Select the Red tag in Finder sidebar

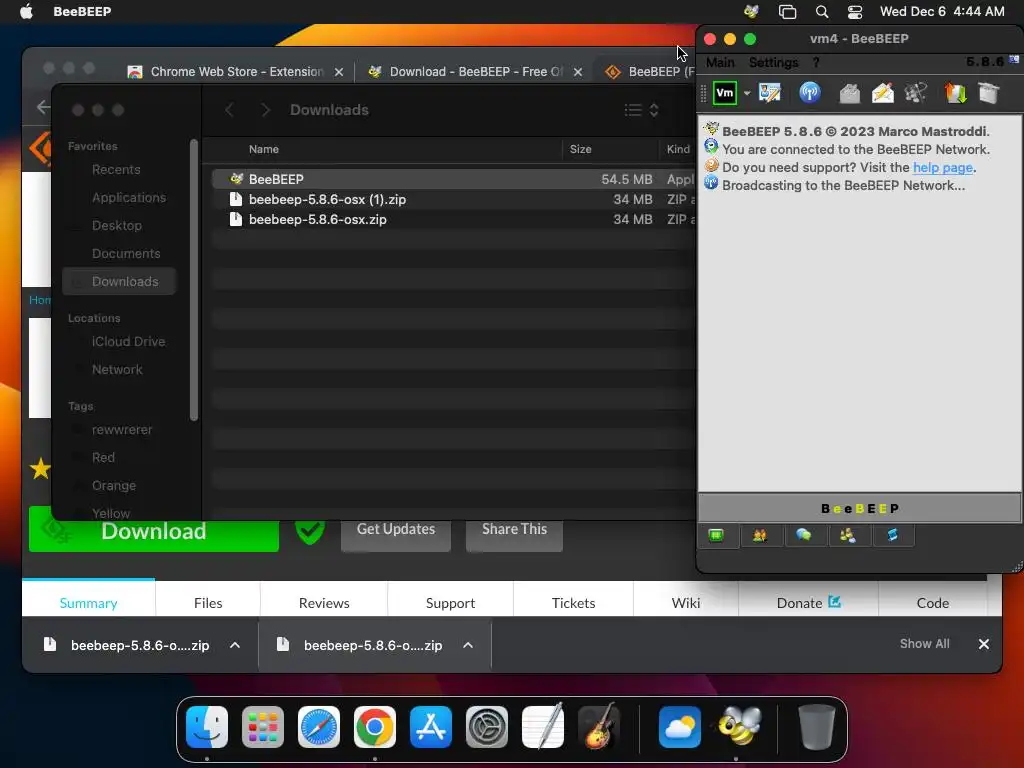pyautogui.click(x=103, y=458)
